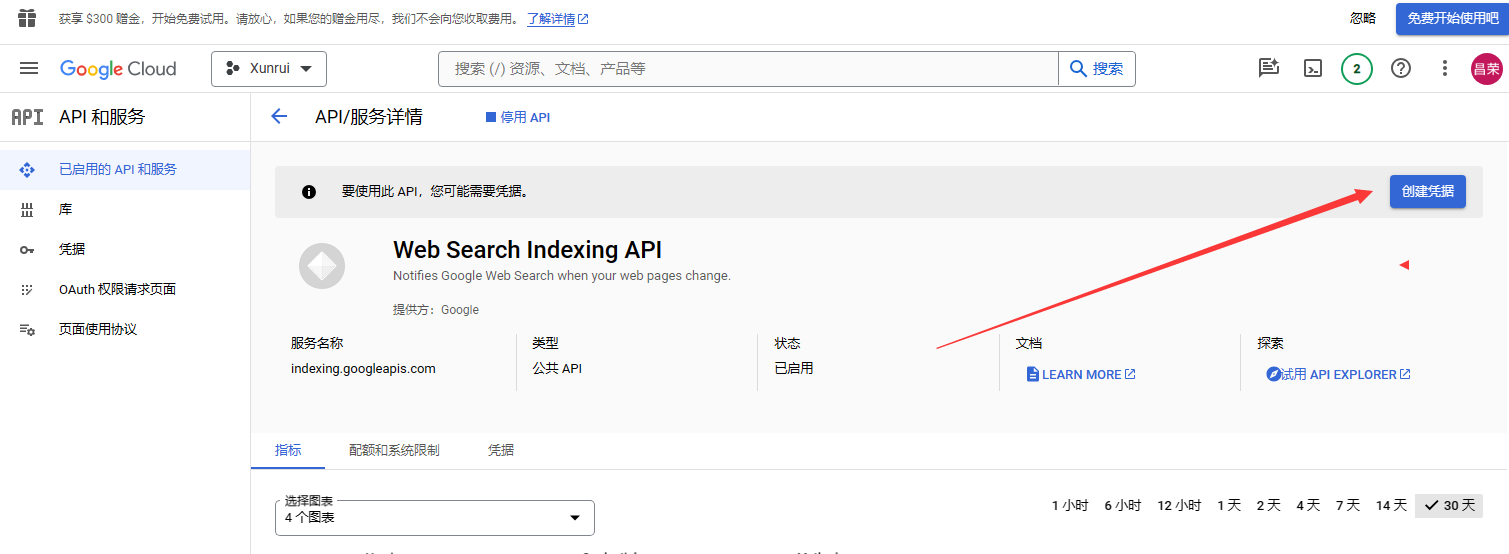This screenshot has width=1509, height=554.
Task: Click the gift icon in promo banner
Action: tap(27, 18)
